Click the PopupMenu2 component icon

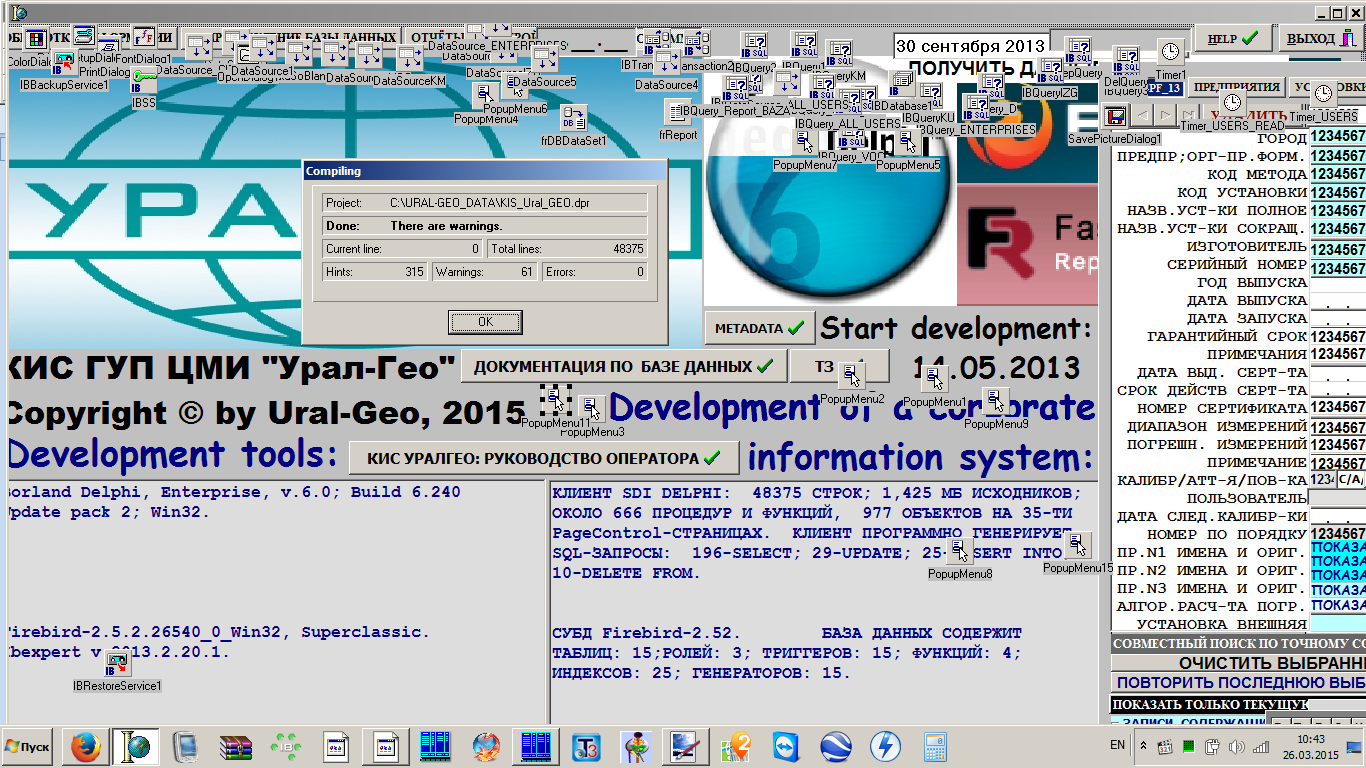coord(852,376)
